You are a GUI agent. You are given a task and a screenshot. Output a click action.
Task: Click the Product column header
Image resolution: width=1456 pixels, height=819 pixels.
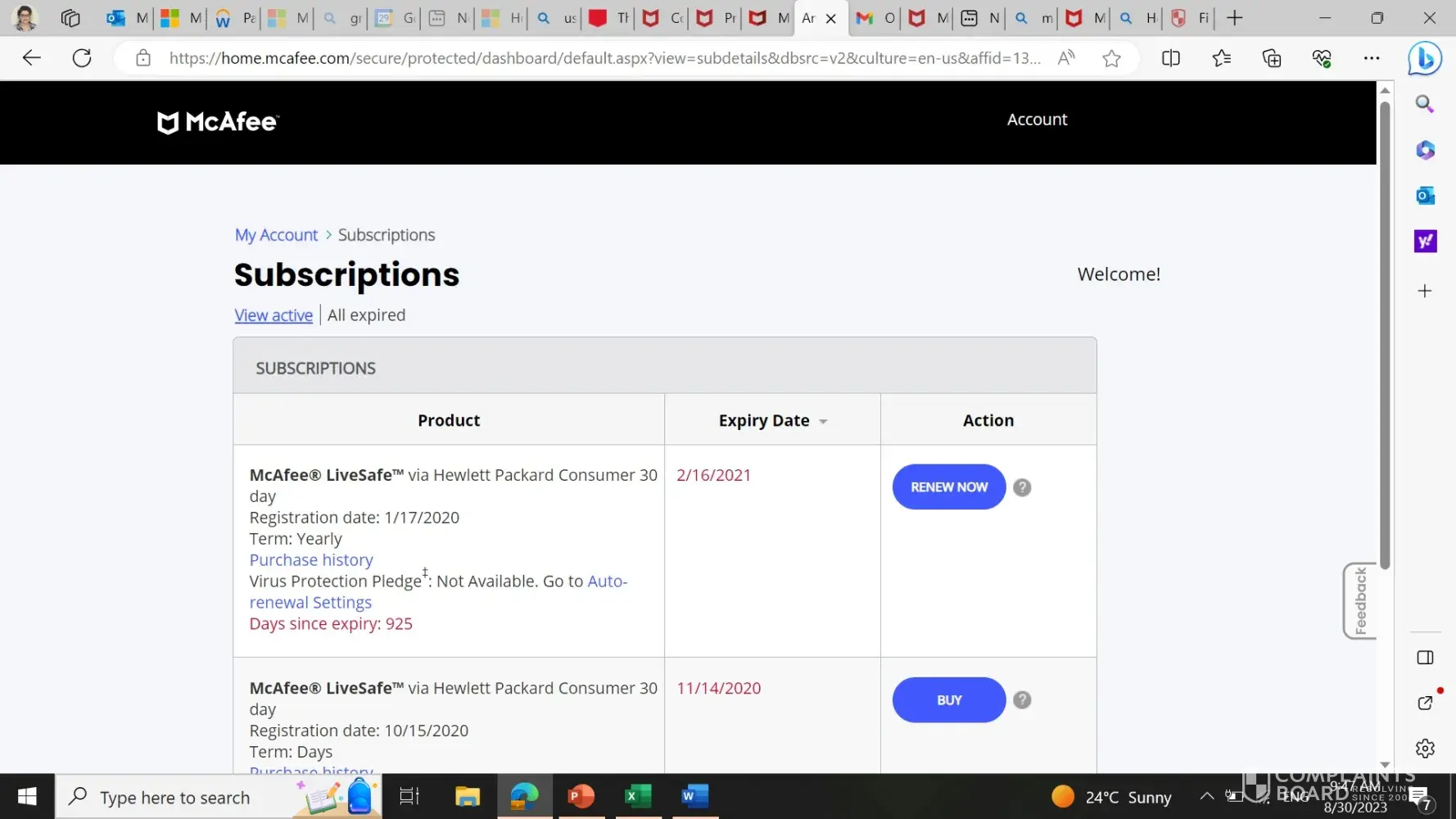point(449,420)
